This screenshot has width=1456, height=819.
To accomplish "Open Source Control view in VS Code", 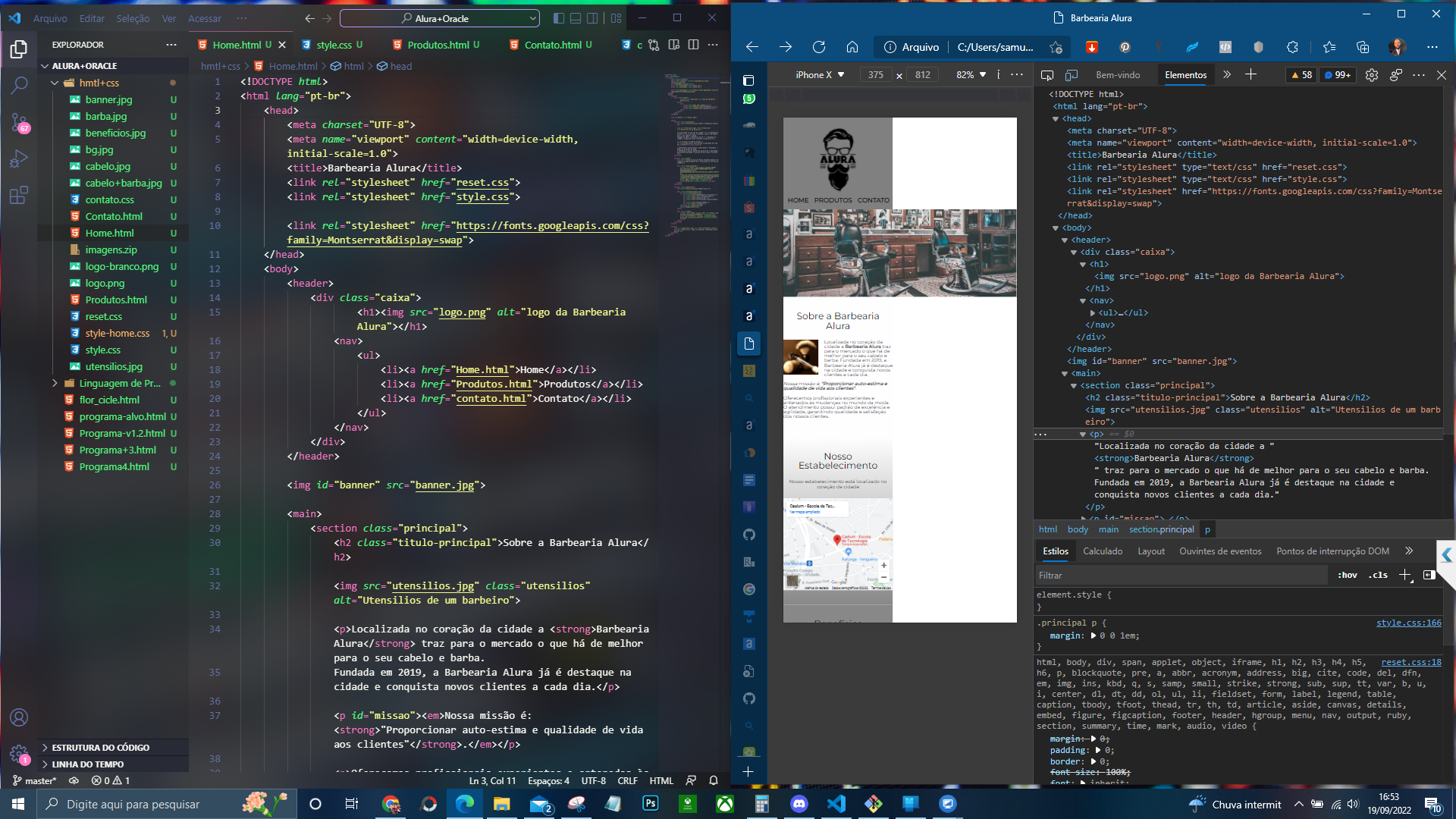I will [x=19, y=122].
